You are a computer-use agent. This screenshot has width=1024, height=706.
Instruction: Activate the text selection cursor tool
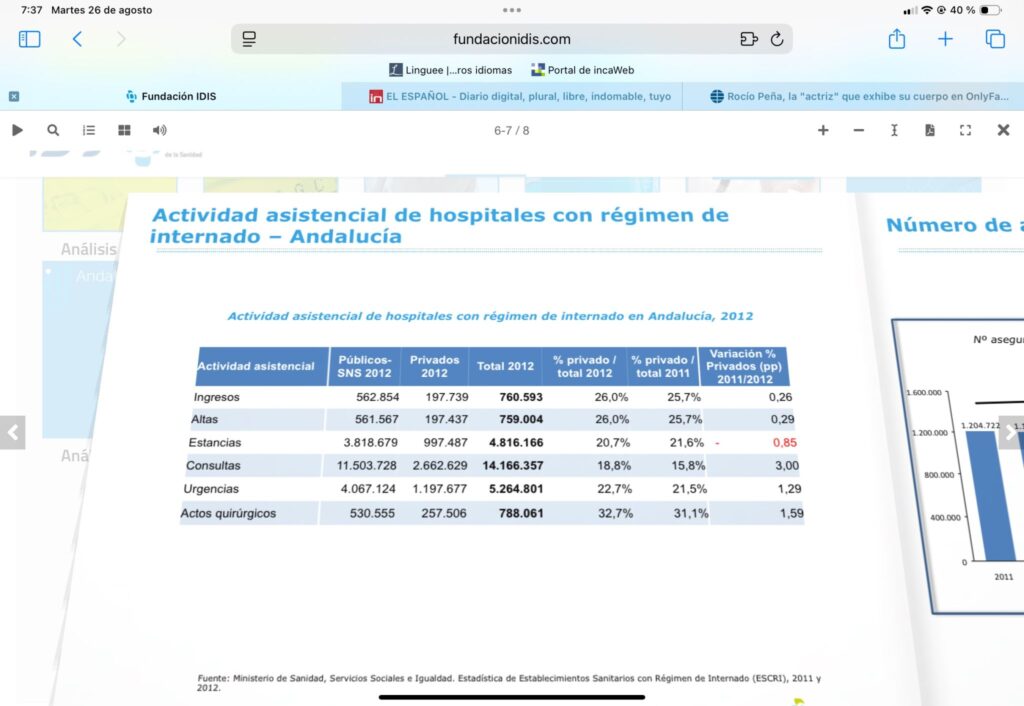coord(894,130)
